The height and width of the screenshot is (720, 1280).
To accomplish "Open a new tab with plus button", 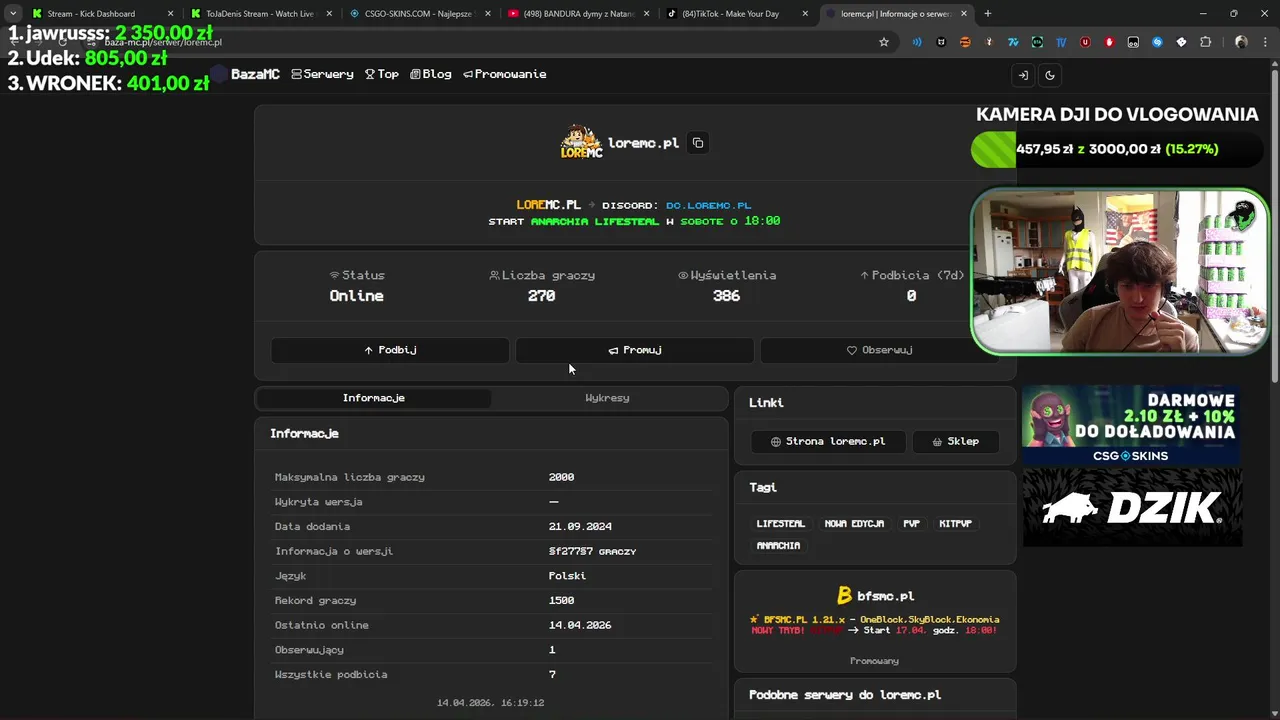I will pyautogui.click(x=988, y=14).
